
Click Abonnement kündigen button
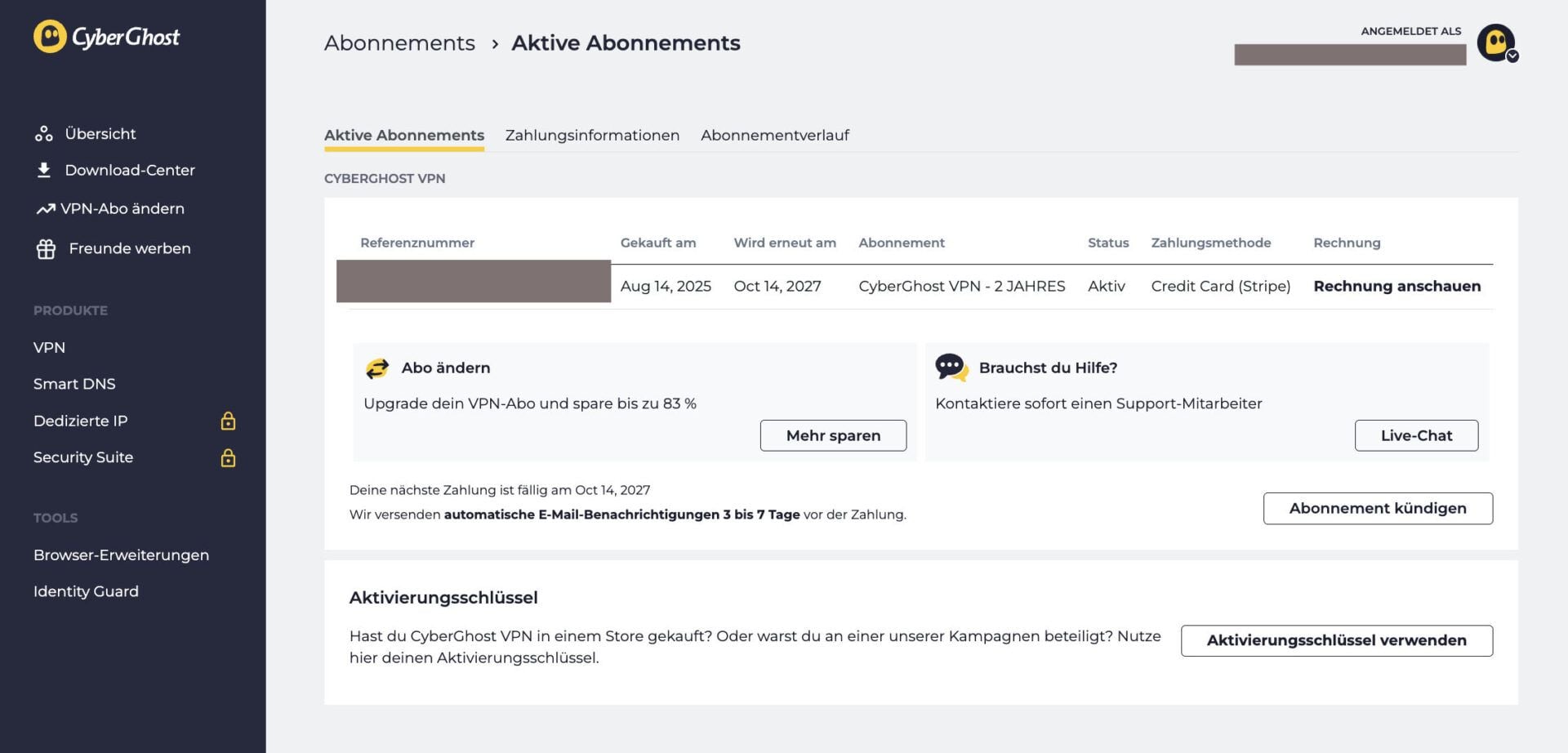1378,508
